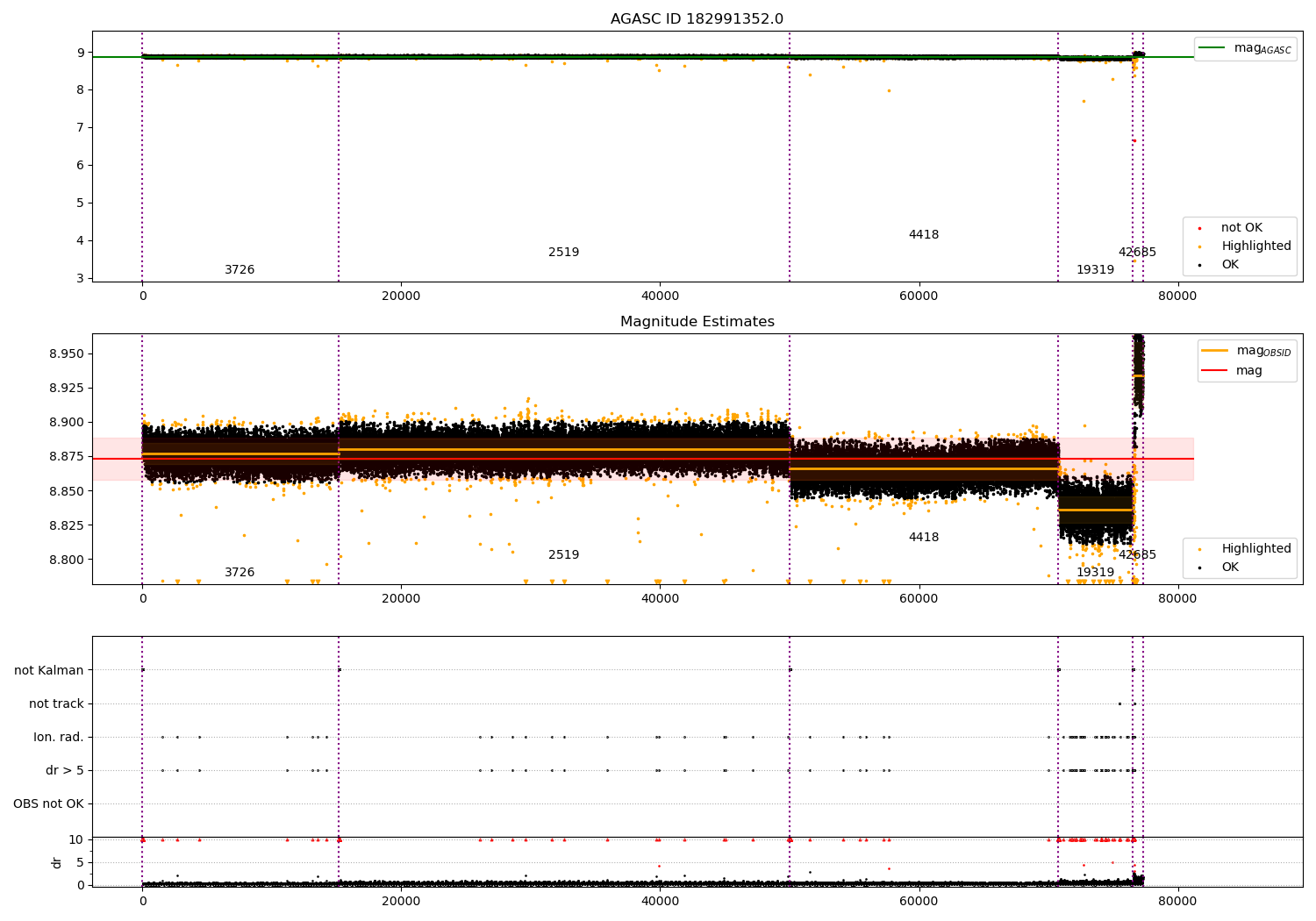Click the "9" y-axis tick of the AGASC ID plot
This screenshot has width=1316, height=921.
(x=81, y=53)
